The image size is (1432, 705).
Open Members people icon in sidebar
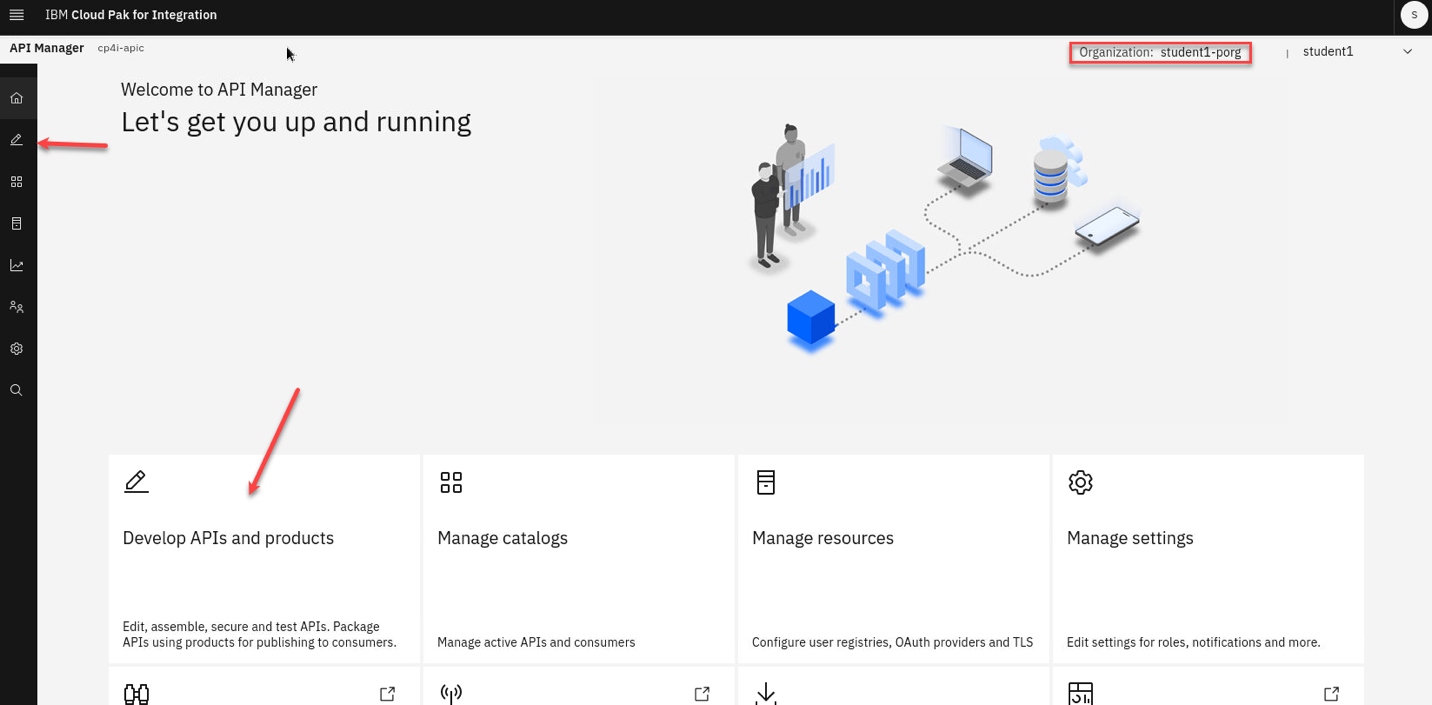click(16, 307)
